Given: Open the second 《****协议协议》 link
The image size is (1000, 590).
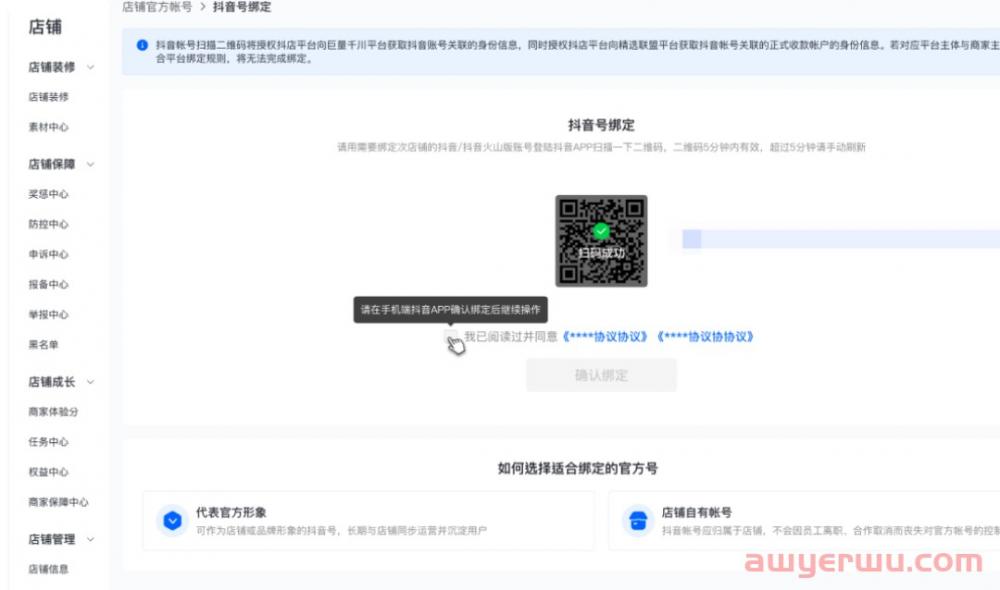Looking at the screenshot, I should [705, 336].
